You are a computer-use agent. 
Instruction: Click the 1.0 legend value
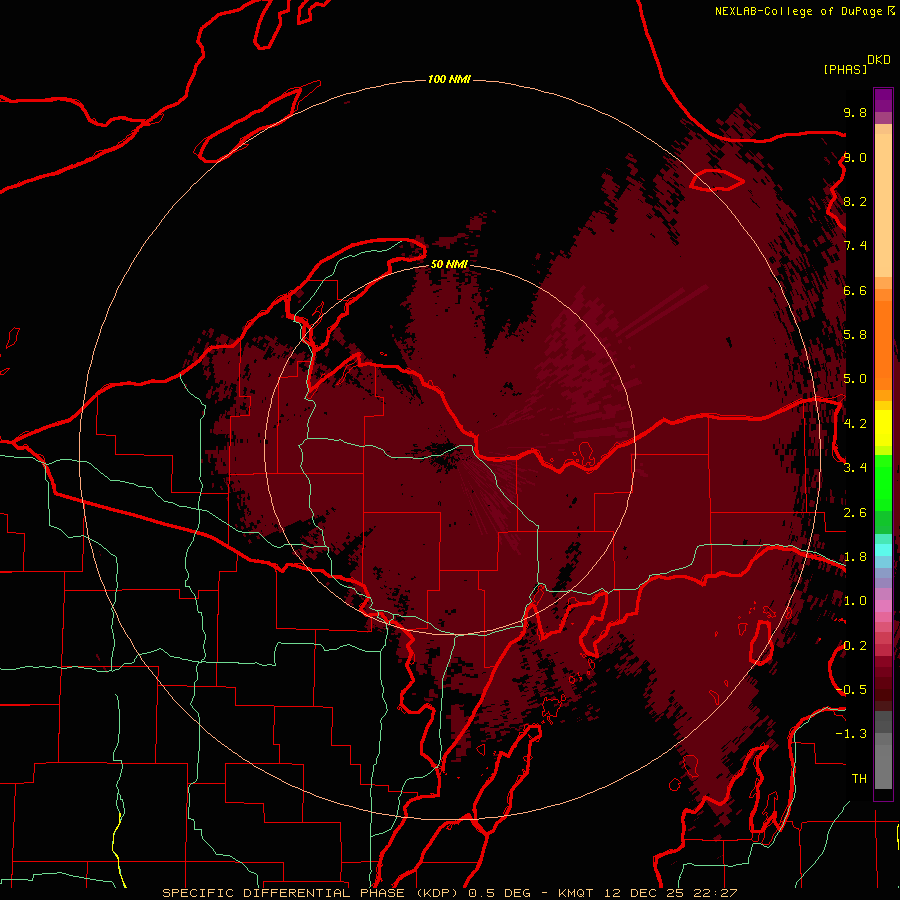coord(855,601)
